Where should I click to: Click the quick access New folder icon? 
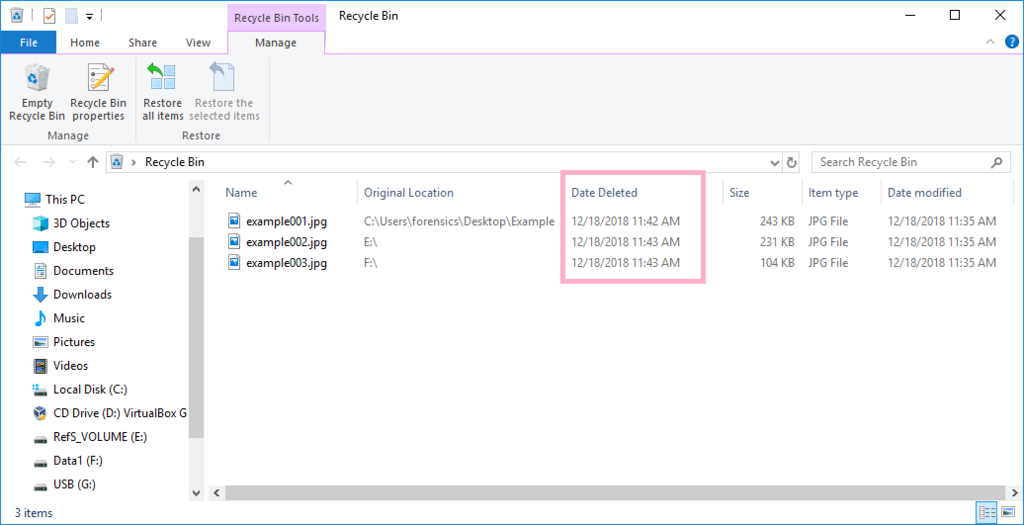click(72, 15)
